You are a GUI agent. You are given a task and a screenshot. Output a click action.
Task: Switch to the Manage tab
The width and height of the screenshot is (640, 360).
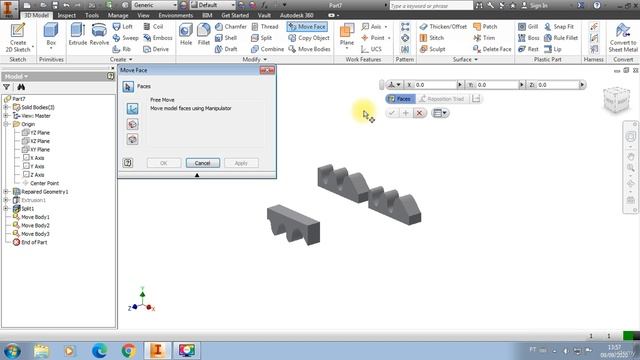[x=118, y=16]
